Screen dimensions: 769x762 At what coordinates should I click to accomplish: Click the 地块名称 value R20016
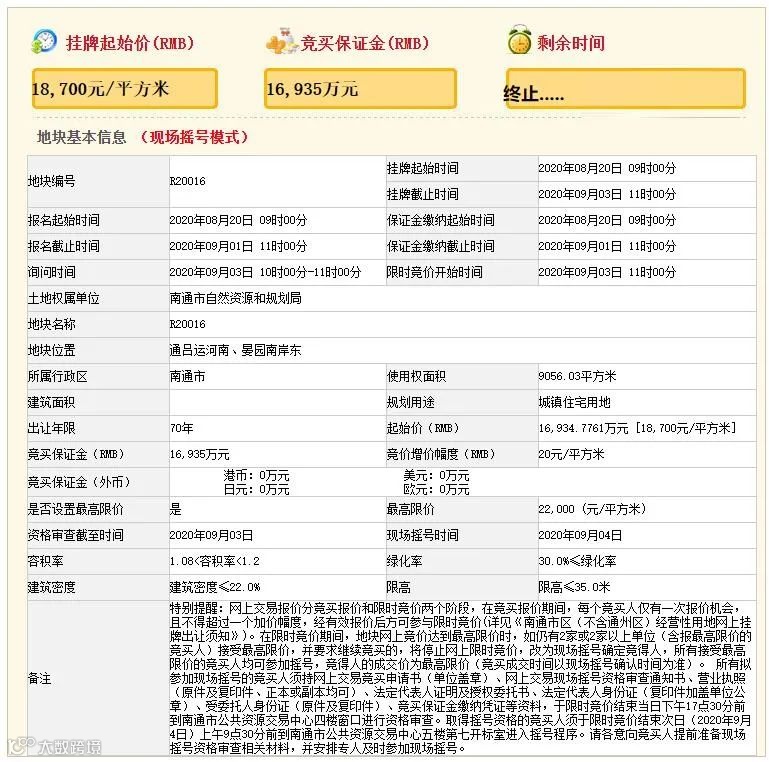click(187, 324)
